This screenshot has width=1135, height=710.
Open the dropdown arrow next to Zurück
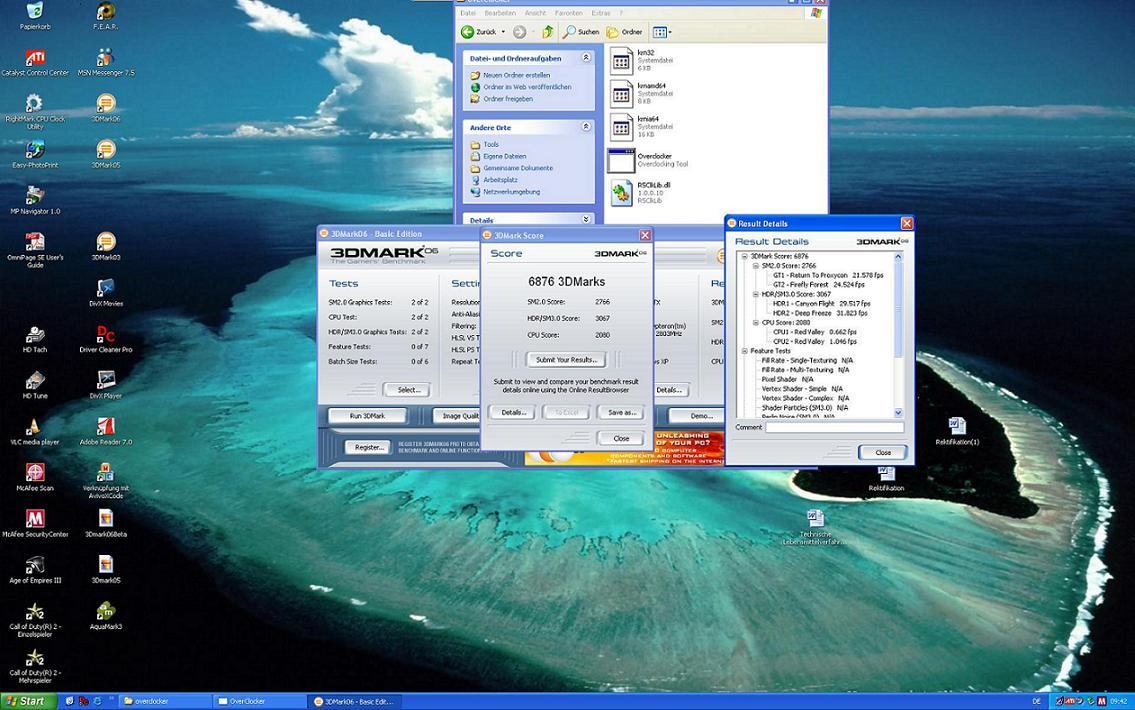(503, 32)
